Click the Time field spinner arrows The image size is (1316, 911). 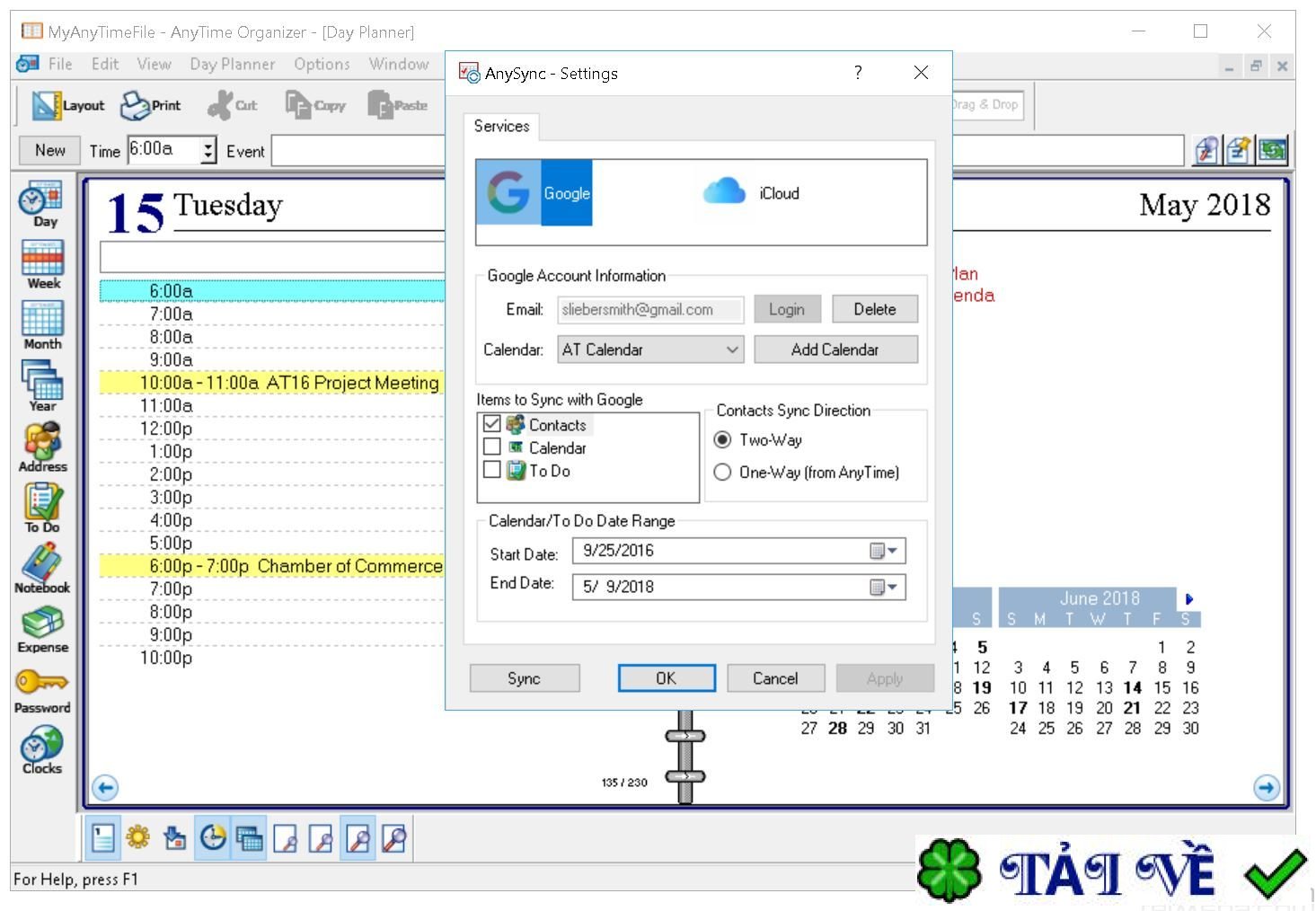coord(208,150)
